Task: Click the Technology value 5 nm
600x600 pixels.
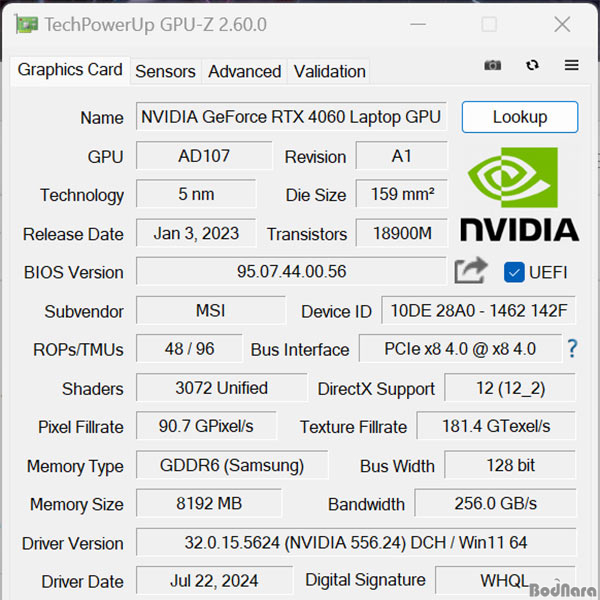Action: click(196, 194)
